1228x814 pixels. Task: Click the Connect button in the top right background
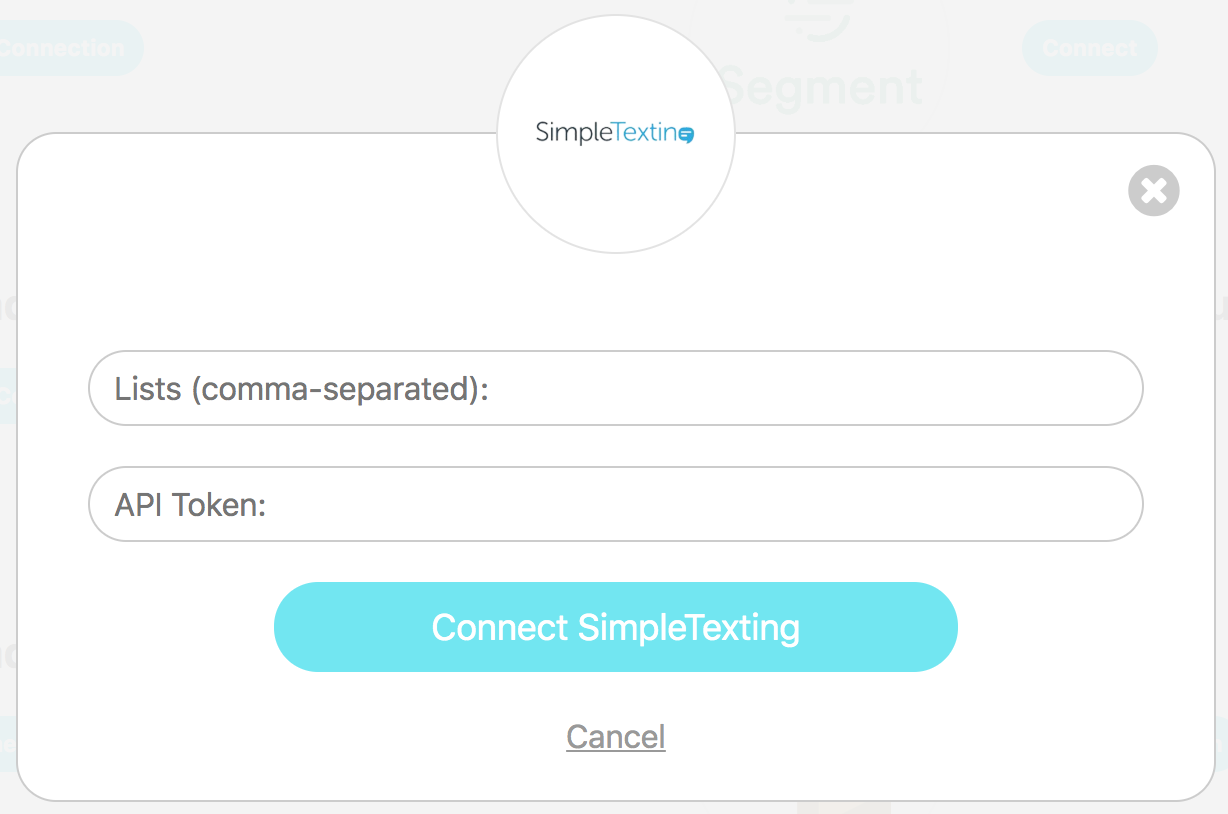[x=1089, y=47]
